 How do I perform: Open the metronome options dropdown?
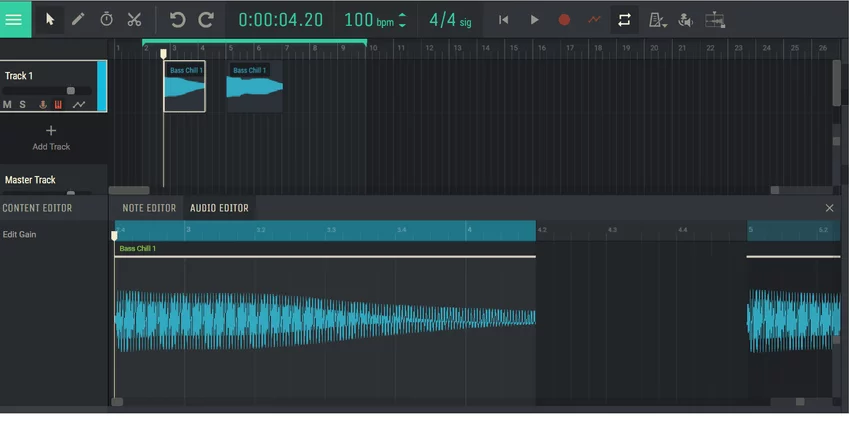pyautogui.click(x=658, y=21)
